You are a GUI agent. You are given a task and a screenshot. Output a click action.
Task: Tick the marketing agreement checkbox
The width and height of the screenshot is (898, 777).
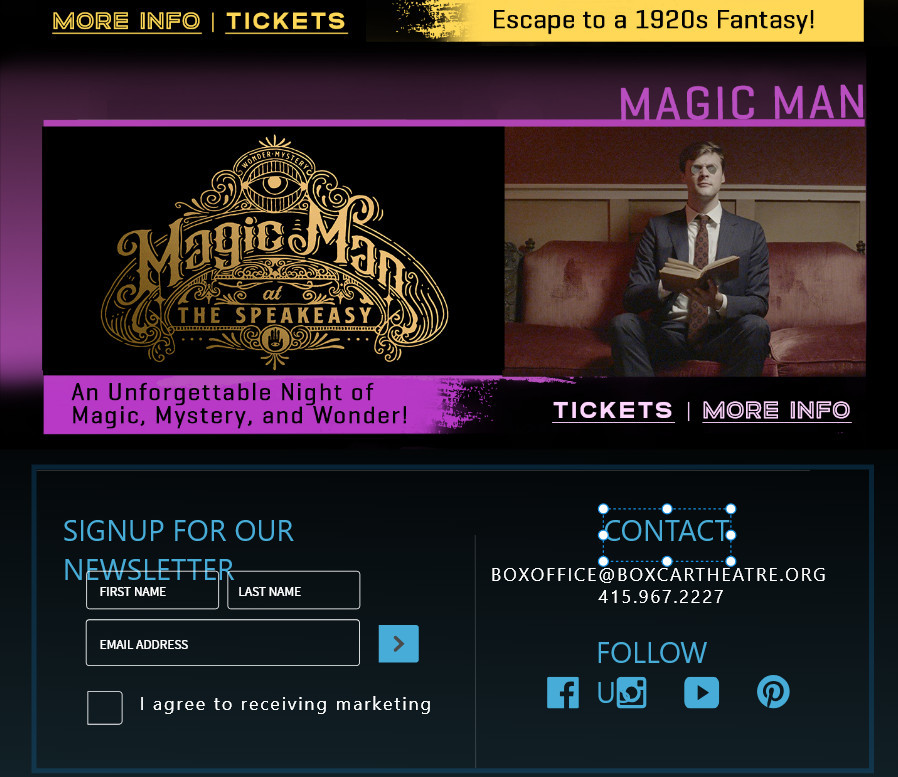105,708
